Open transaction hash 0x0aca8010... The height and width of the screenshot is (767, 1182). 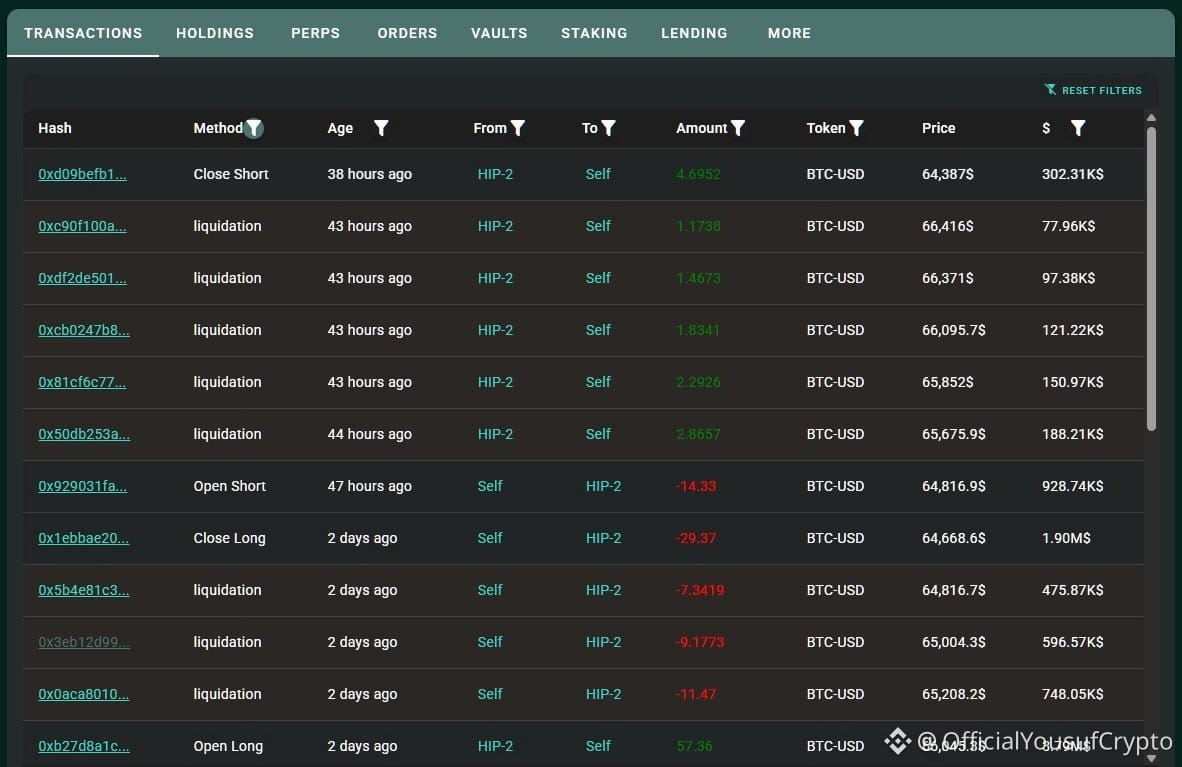(84, 695)
